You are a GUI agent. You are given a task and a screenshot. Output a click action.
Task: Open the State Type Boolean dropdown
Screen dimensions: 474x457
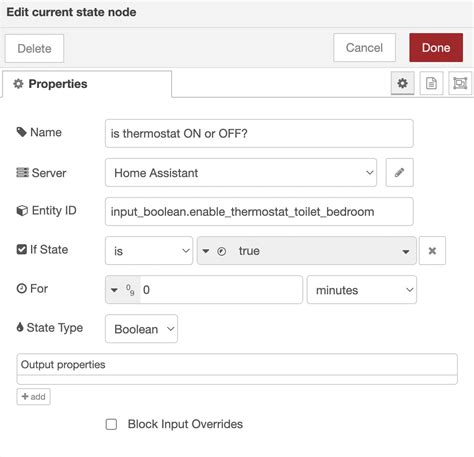coord(141,329)
